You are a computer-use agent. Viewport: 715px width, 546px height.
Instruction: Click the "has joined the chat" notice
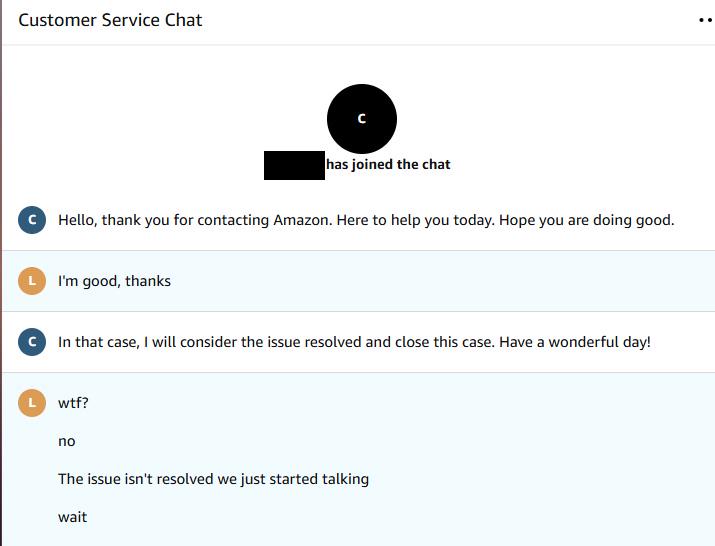pos(389,165)
